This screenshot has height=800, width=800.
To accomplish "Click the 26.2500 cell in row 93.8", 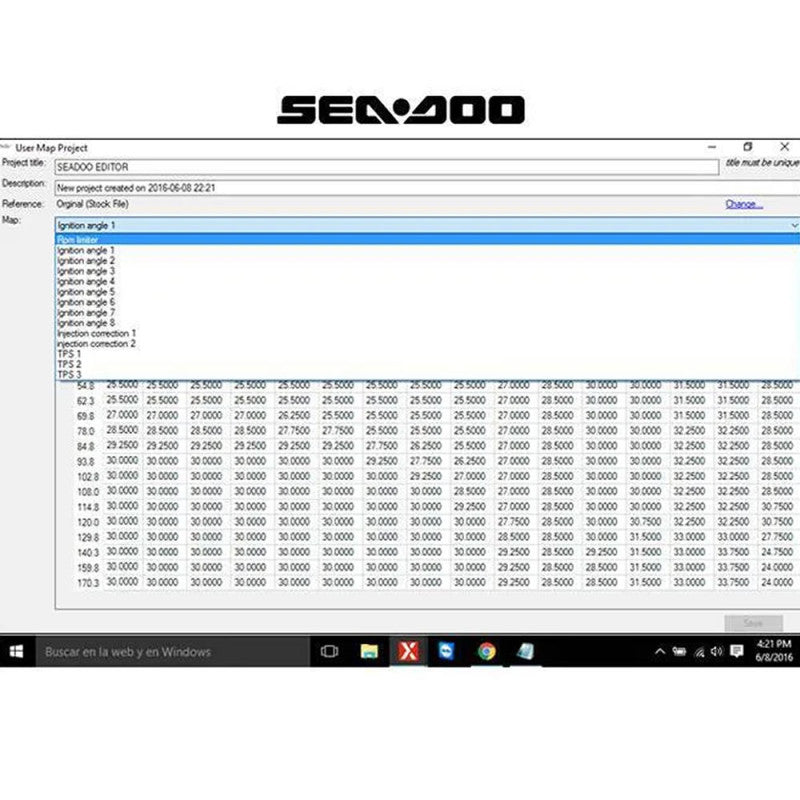I will point(469,461).
